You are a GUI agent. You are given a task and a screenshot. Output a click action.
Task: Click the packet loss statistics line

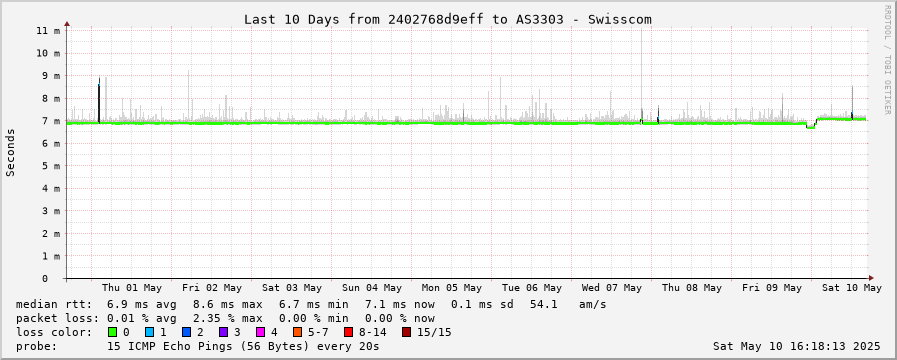point(225,318)
